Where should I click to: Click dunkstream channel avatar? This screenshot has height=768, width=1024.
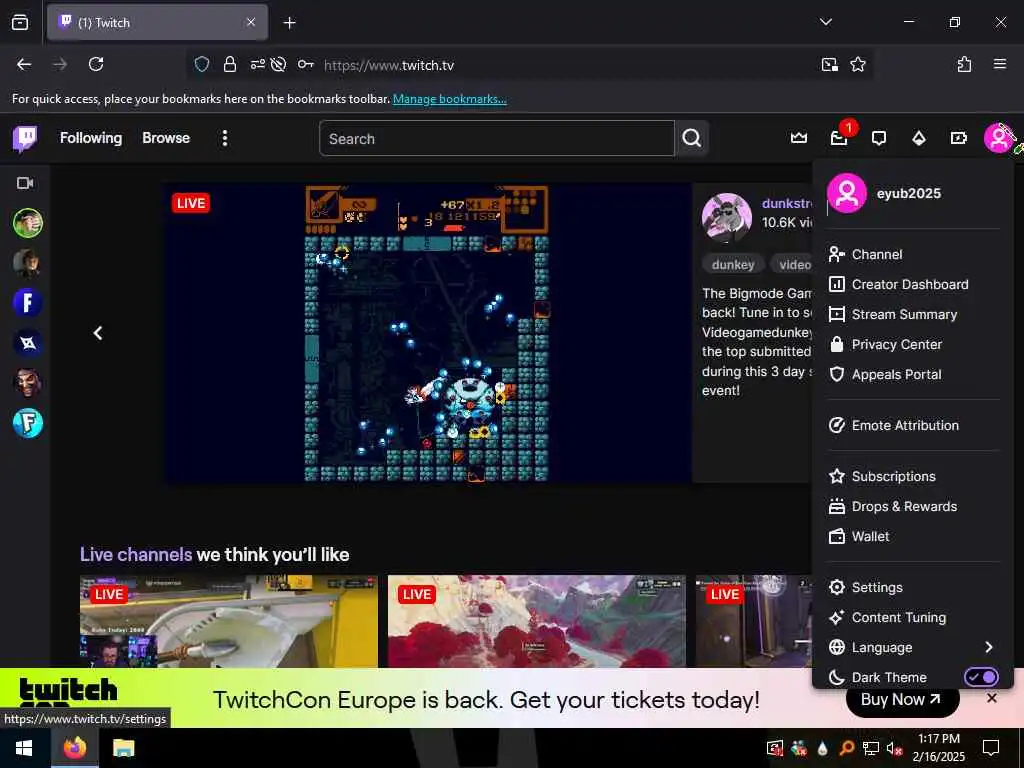click(726, 217)
